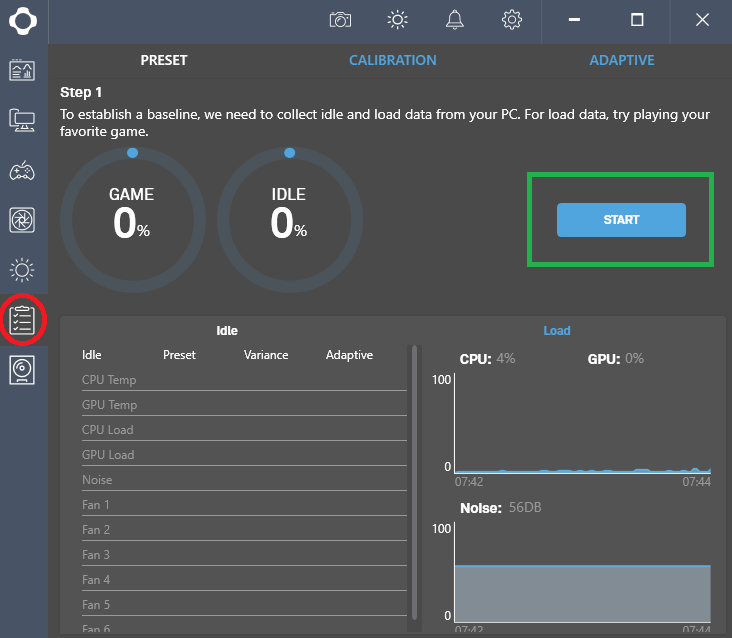Switch to the CALIBRATION tab
Screen dimensions: 732x638
pos(393,60)
